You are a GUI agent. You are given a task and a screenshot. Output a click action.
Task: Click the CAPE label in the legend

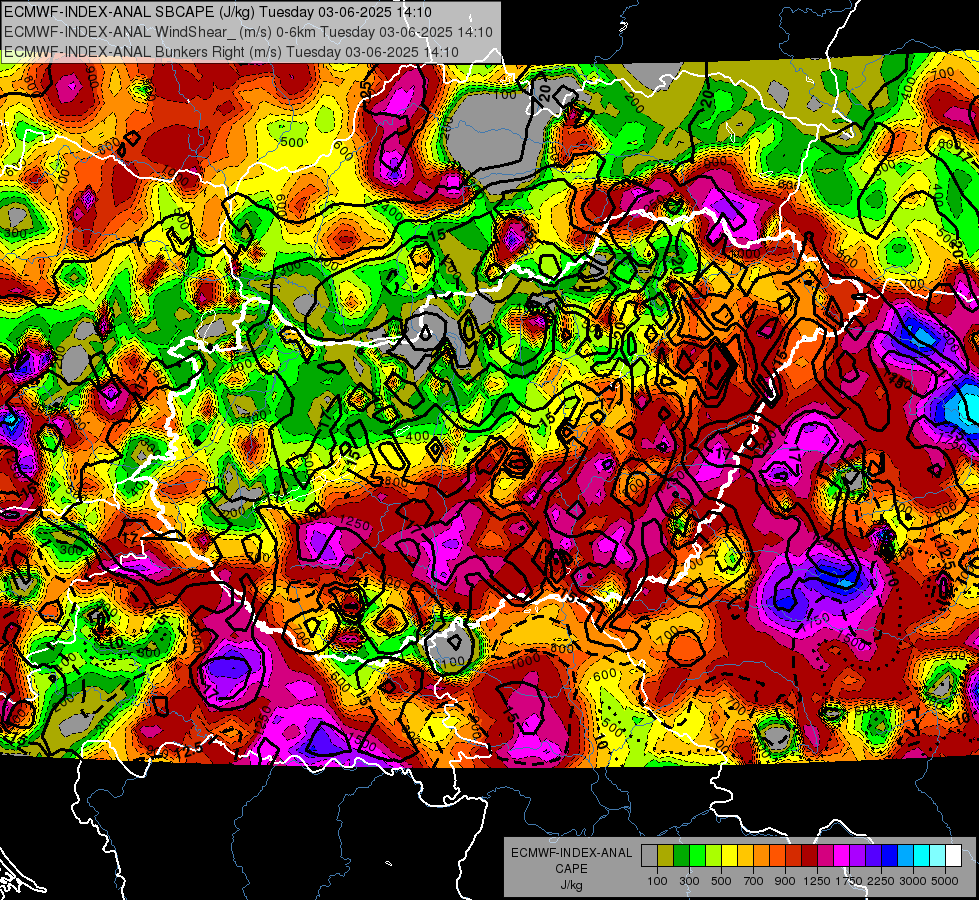[x=571, y=869]
